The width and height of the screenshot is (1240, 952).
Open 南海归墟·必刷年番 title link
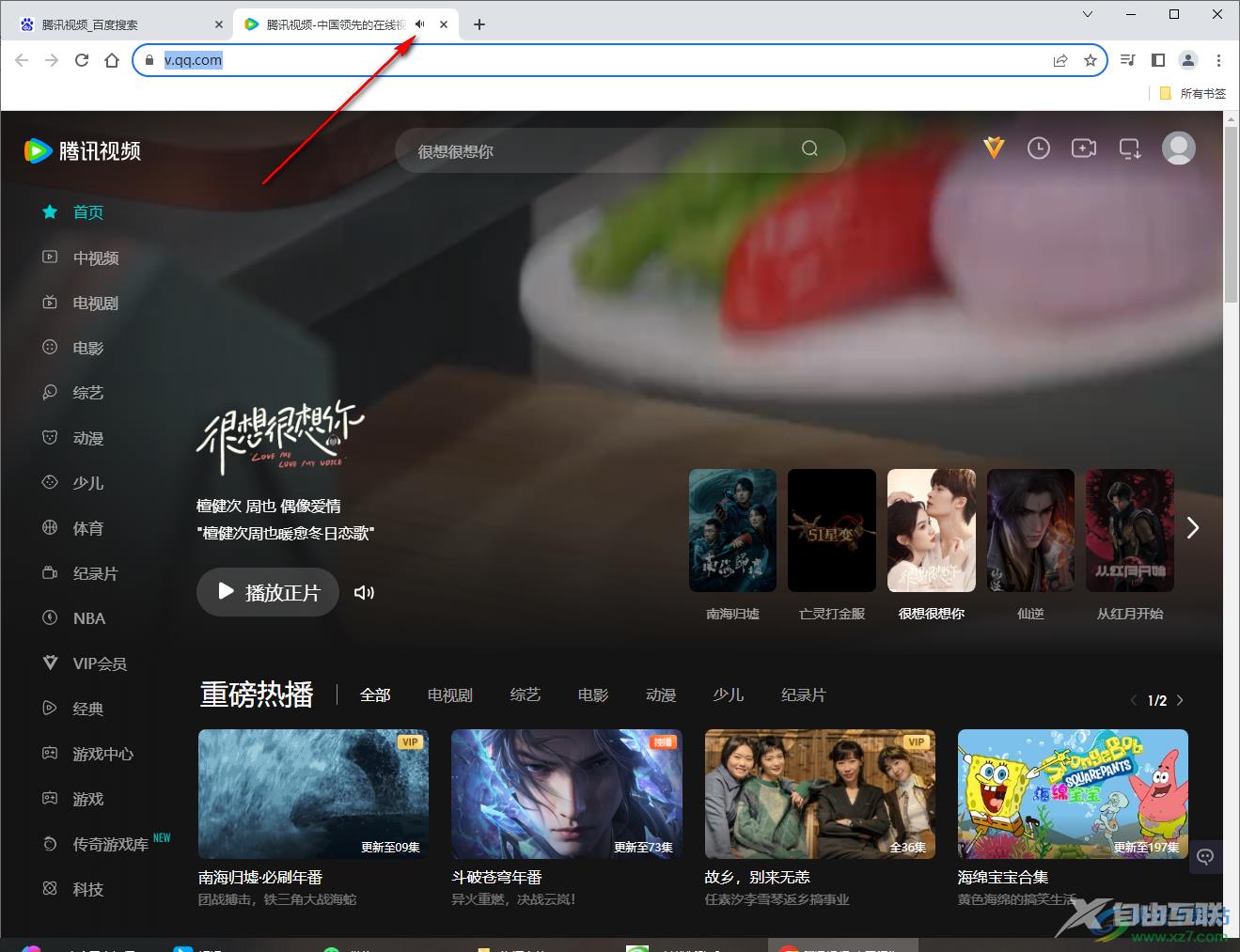click(x=260, y=877)
